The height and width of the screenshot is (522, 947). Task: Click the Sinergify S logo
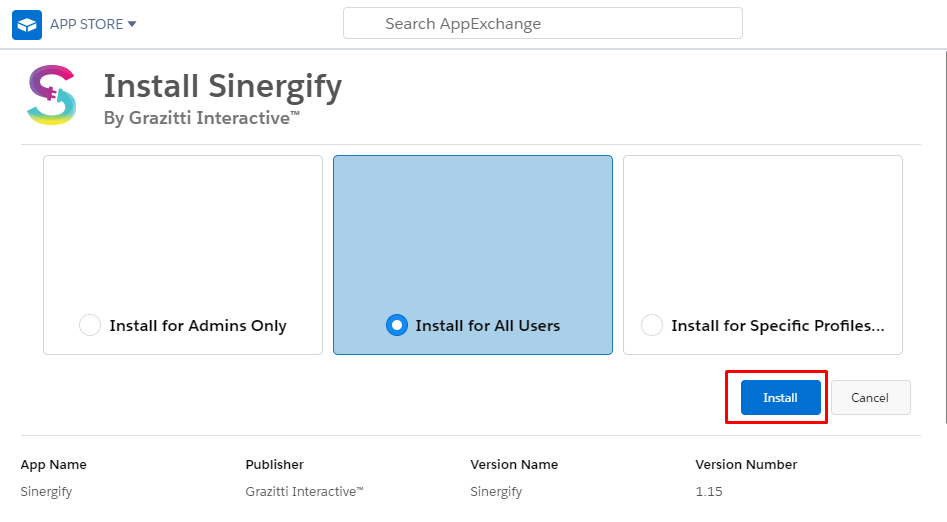point(52,95)
